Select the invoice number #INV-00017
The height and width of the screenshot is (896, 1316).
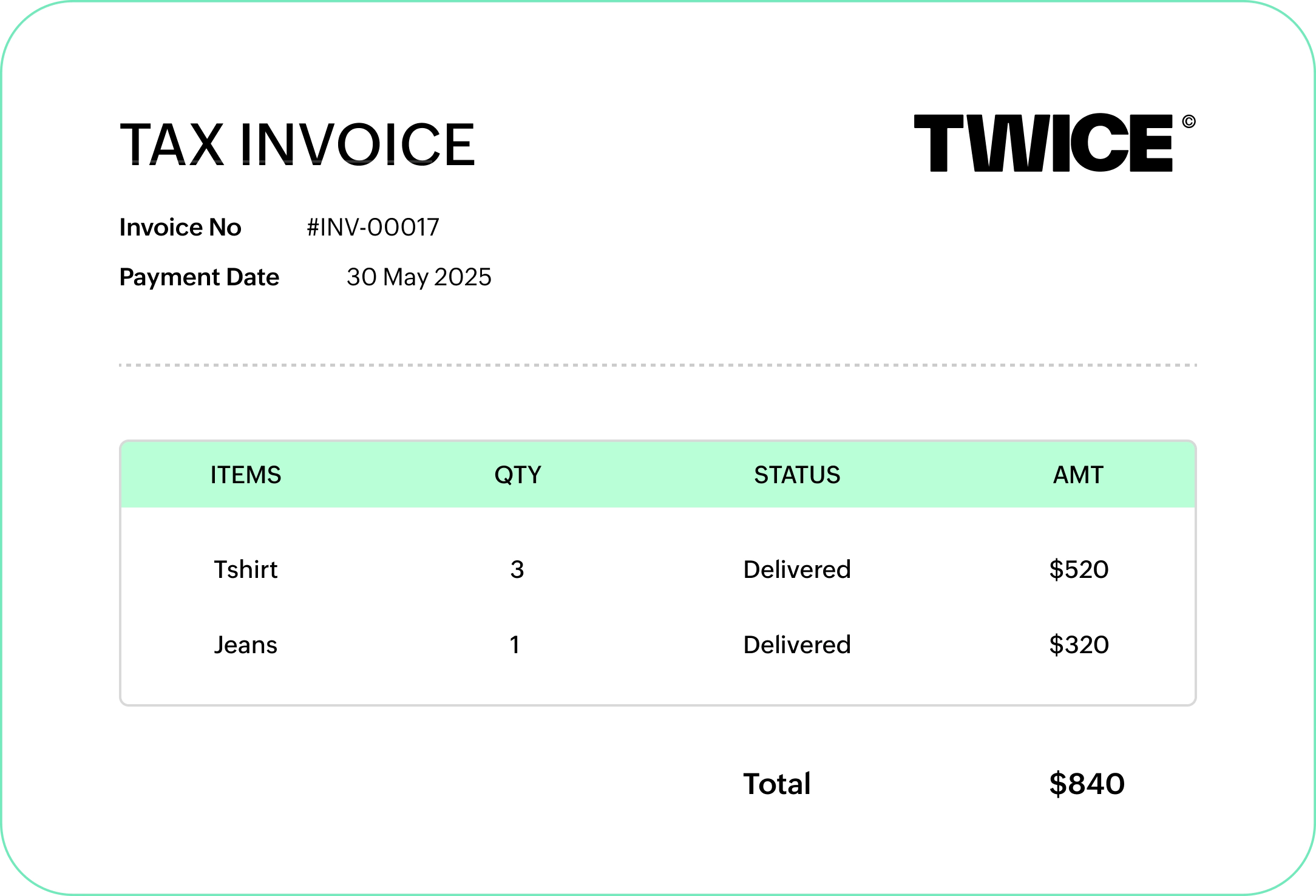click(373, 228)
